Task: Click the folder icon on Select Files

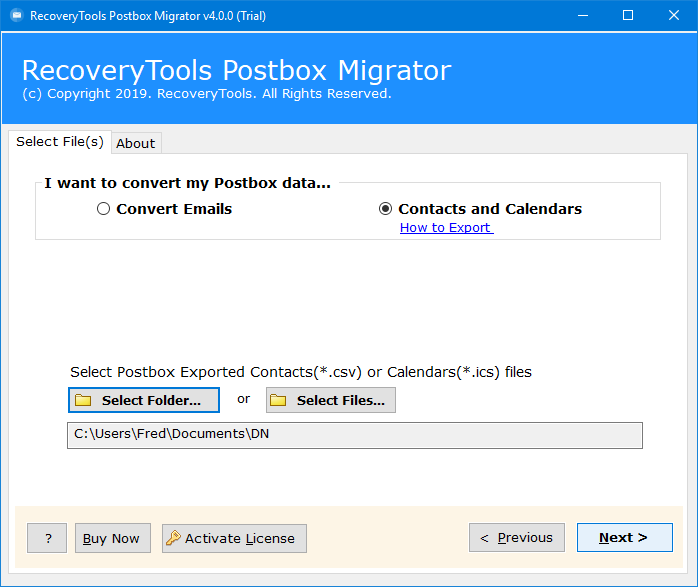Action: (x=278, y=400)
